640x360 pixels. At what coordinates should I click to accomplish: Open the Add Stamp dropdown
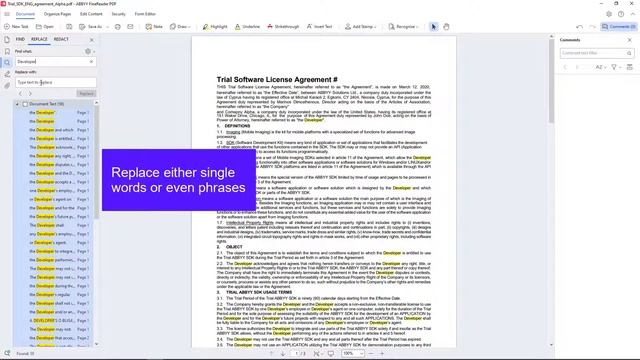click(360, 27)
